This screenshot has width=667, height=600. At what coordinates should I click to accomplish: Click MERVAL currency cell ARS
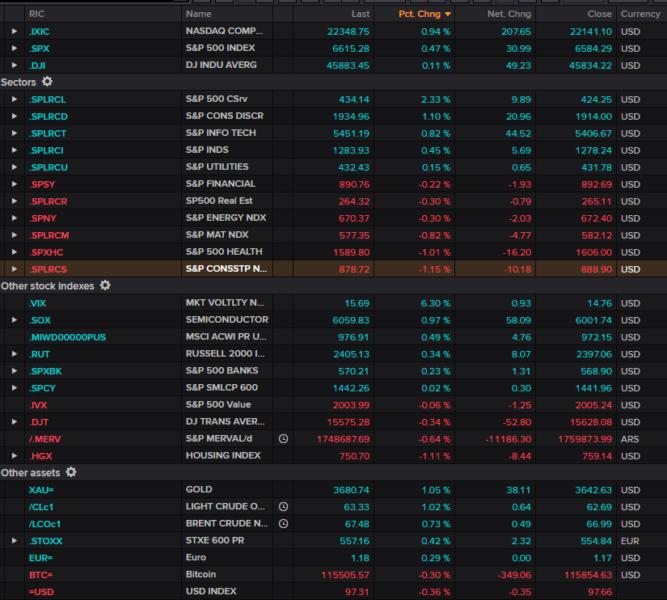630,439
